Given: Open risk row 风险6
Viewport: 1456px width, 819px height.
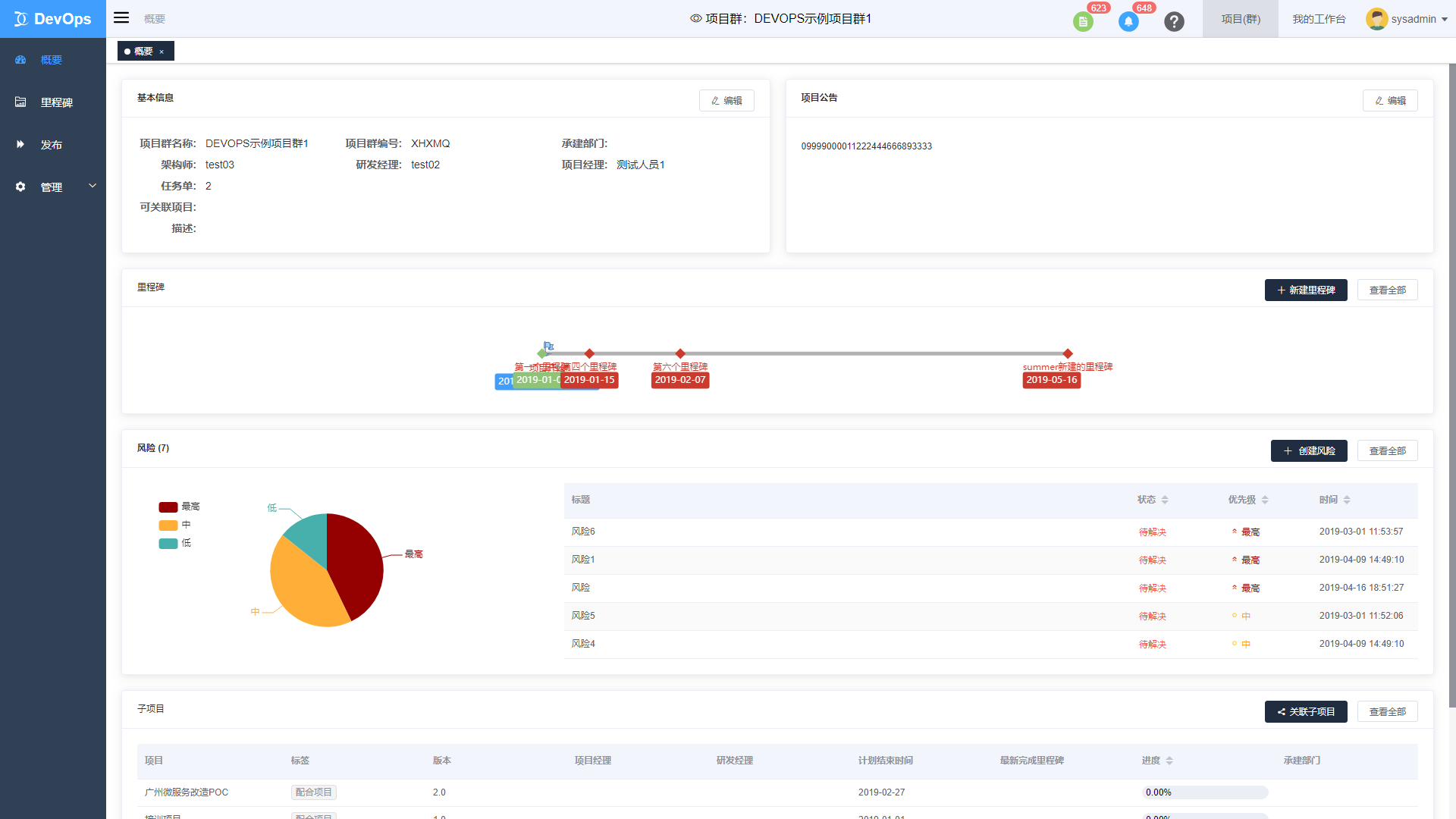Looking at the screenshot, I should click(x=990, y=532).
